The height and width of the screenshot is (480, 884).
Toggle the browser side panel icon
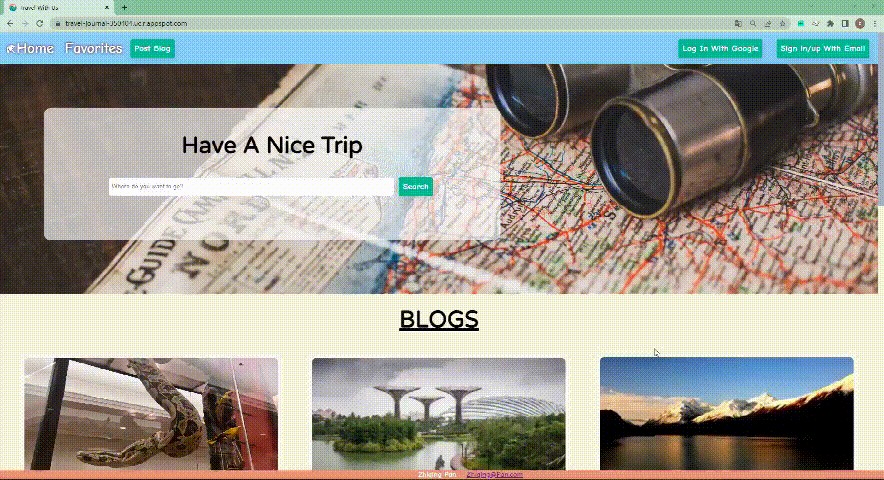pos(845,24)
